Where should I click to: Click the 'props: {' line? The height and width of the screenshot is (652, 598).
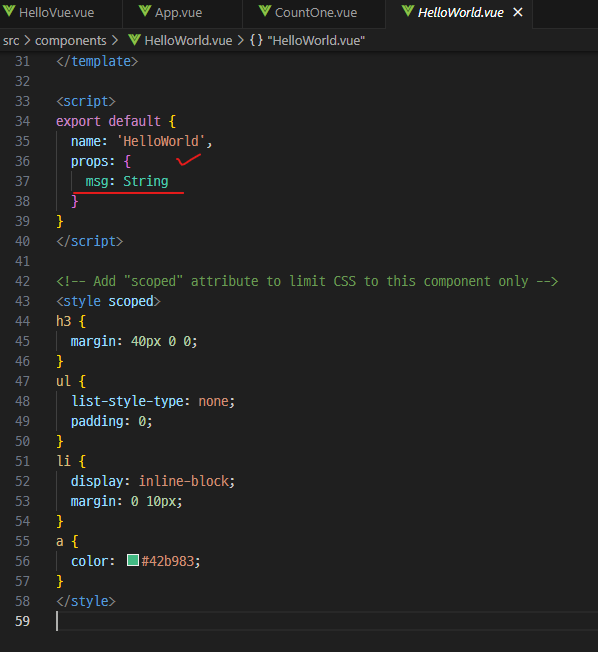tap(101, 161)
